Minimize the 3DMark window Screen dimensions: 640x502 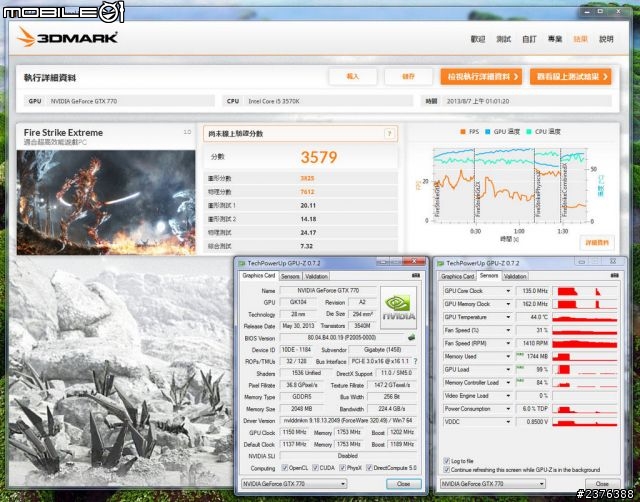tap(587, 12)
